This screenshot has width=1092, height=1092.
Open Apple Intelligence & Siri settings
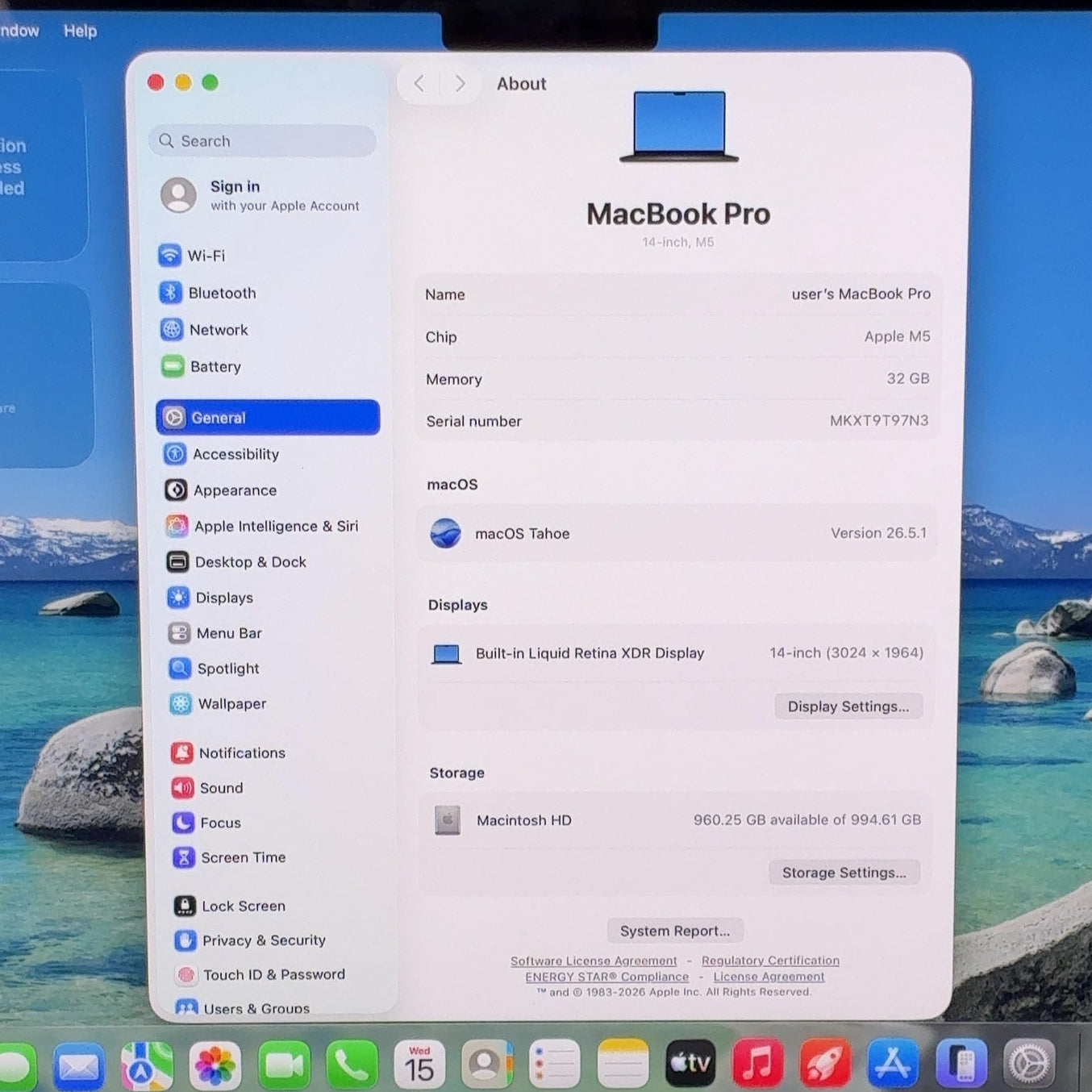(261, 526)
